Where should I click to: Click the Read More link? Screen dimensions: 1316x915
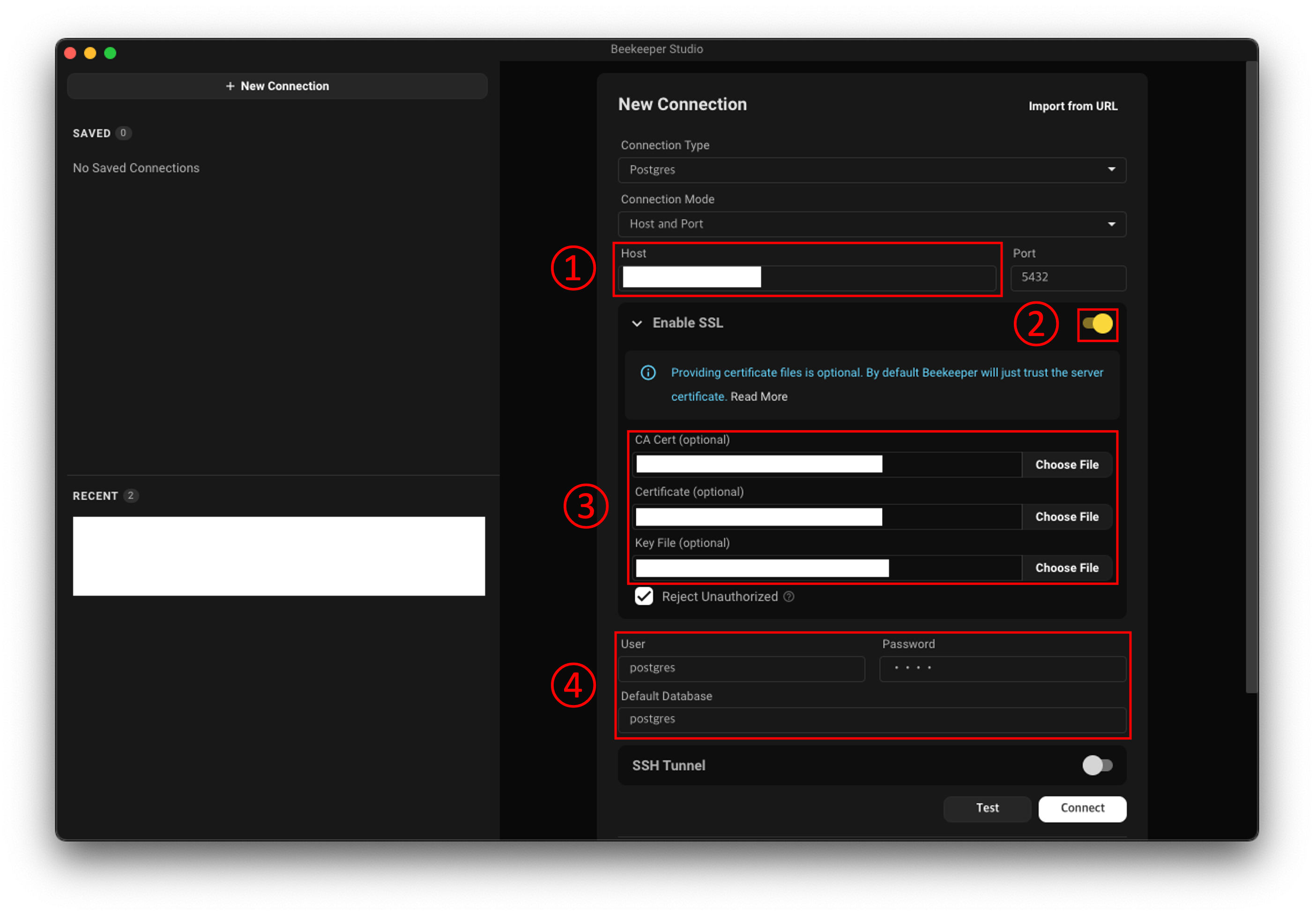click(758, 397)
